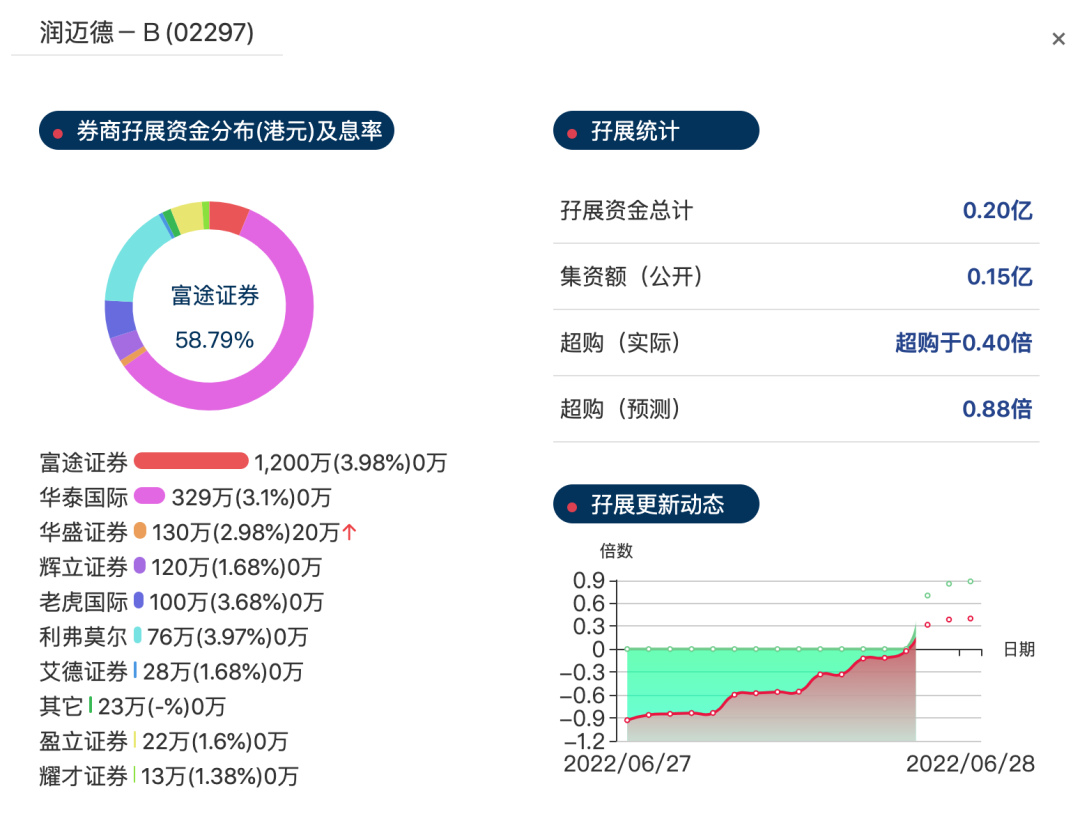Click the top-right green forecast data point
The height and width of the screenshot is (814, 1080).
pos(970,581)
